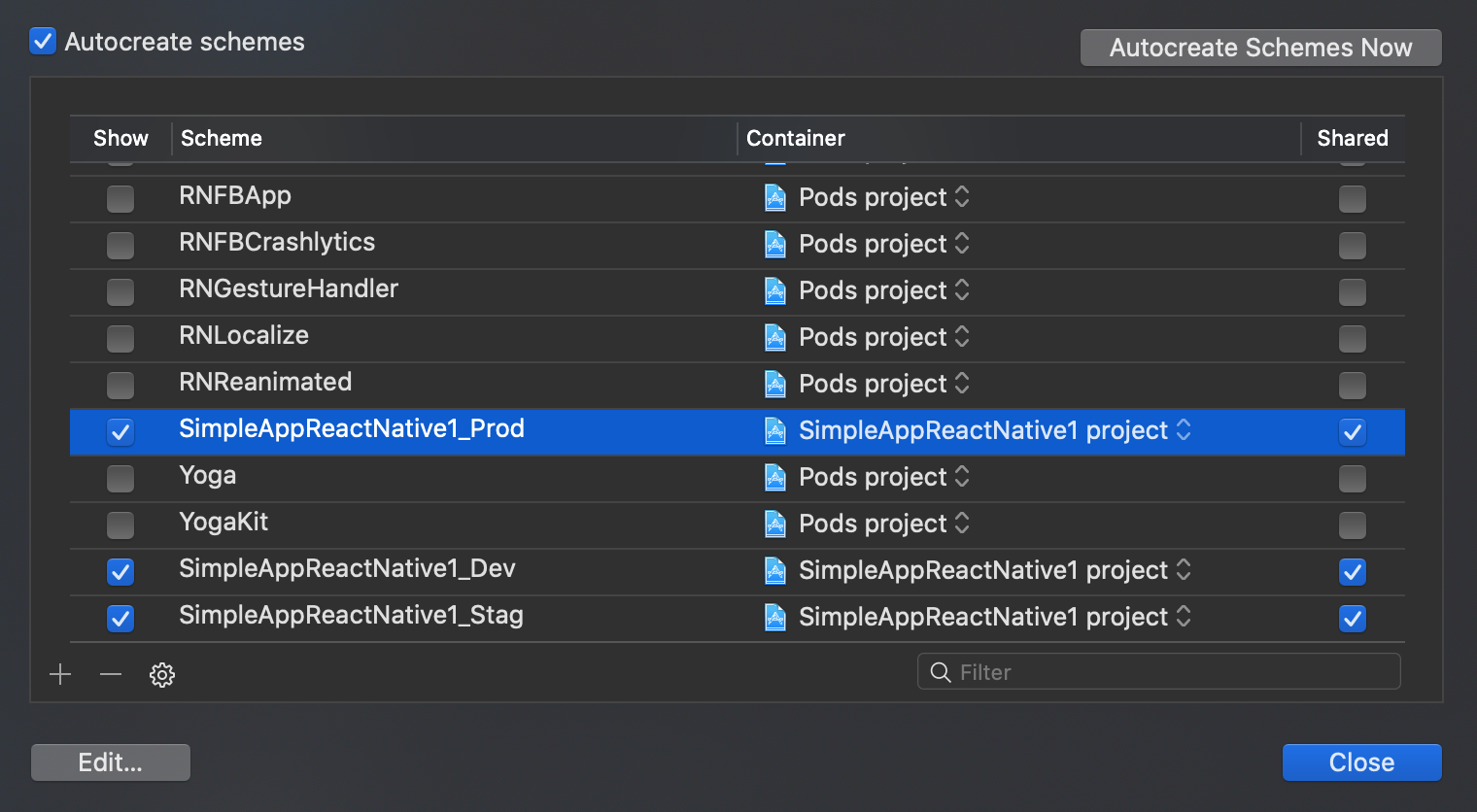Check Shared checkbox for YogaKit
This screenshot has height=812, width=1477.
click(1352, 524)
